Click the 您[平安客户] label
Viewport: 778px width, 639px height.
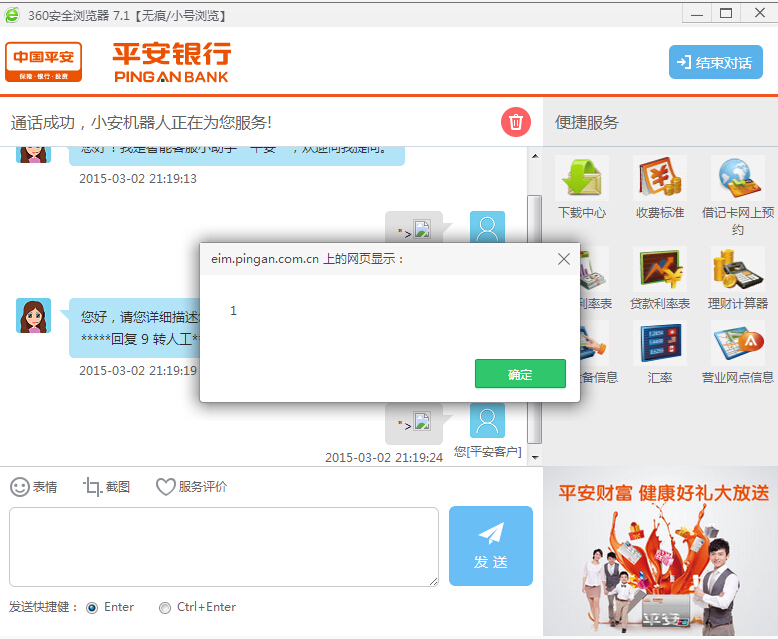[487, 451]
